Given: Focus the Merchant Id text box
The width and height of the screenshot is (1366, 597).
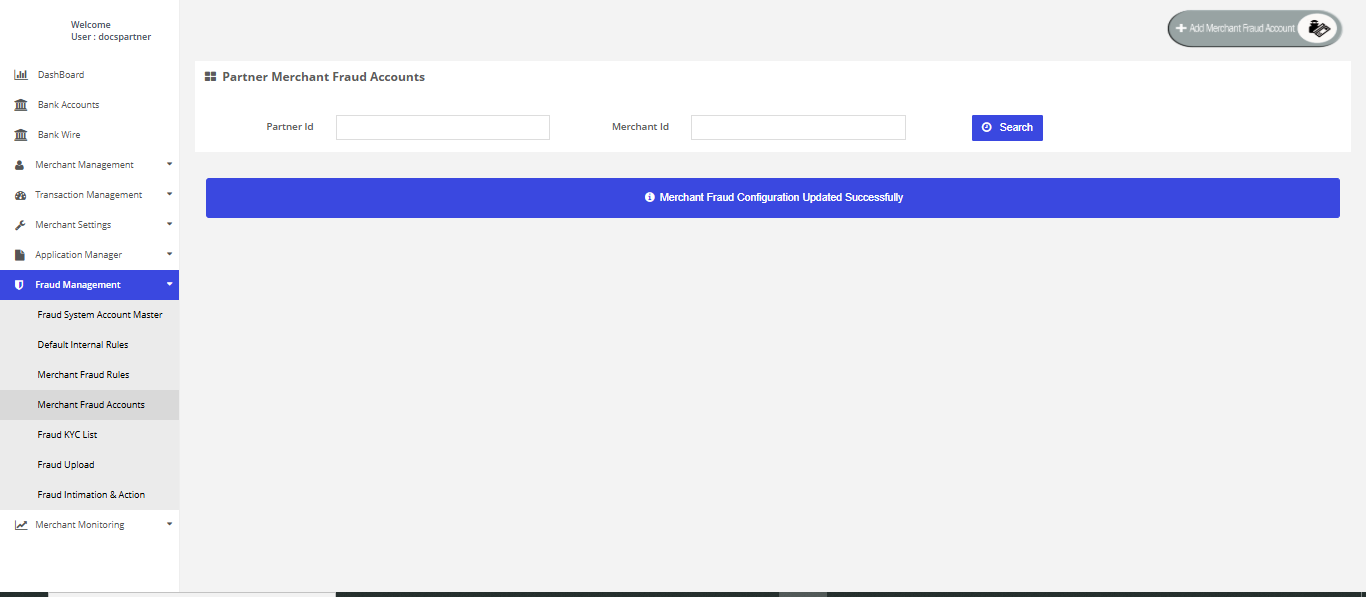Looking at the screenshot, I should (798, 127).
